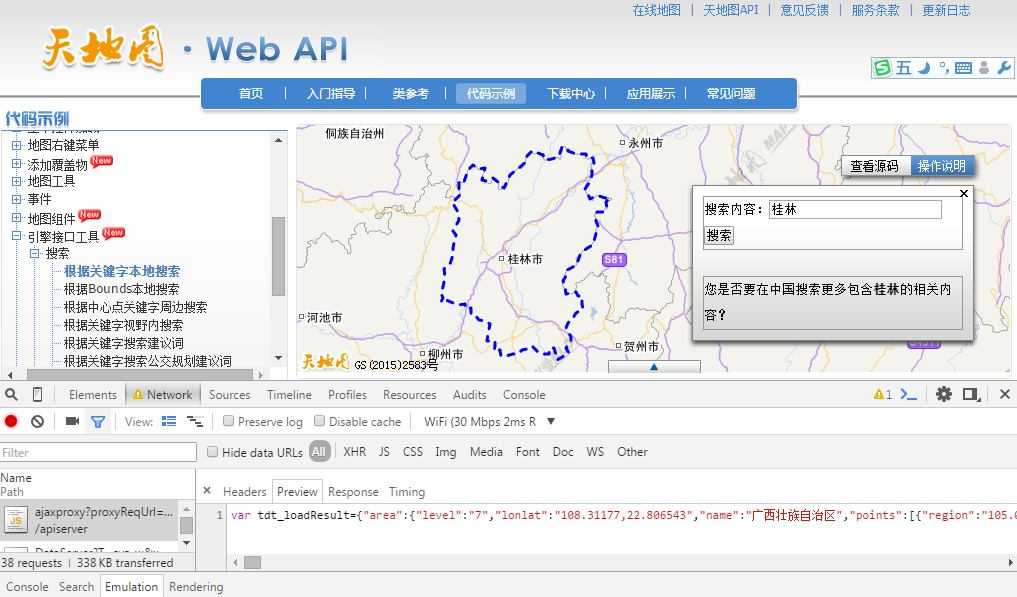Close the request details pane
This screenshot has height=597, width=1017.
point(207,491)
